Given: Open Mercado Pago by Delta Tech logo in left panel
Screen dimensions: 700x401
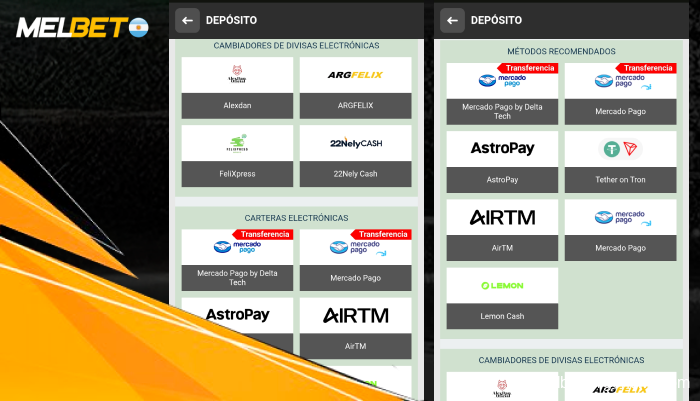Looking at the screenshot, I should [237, 247].
